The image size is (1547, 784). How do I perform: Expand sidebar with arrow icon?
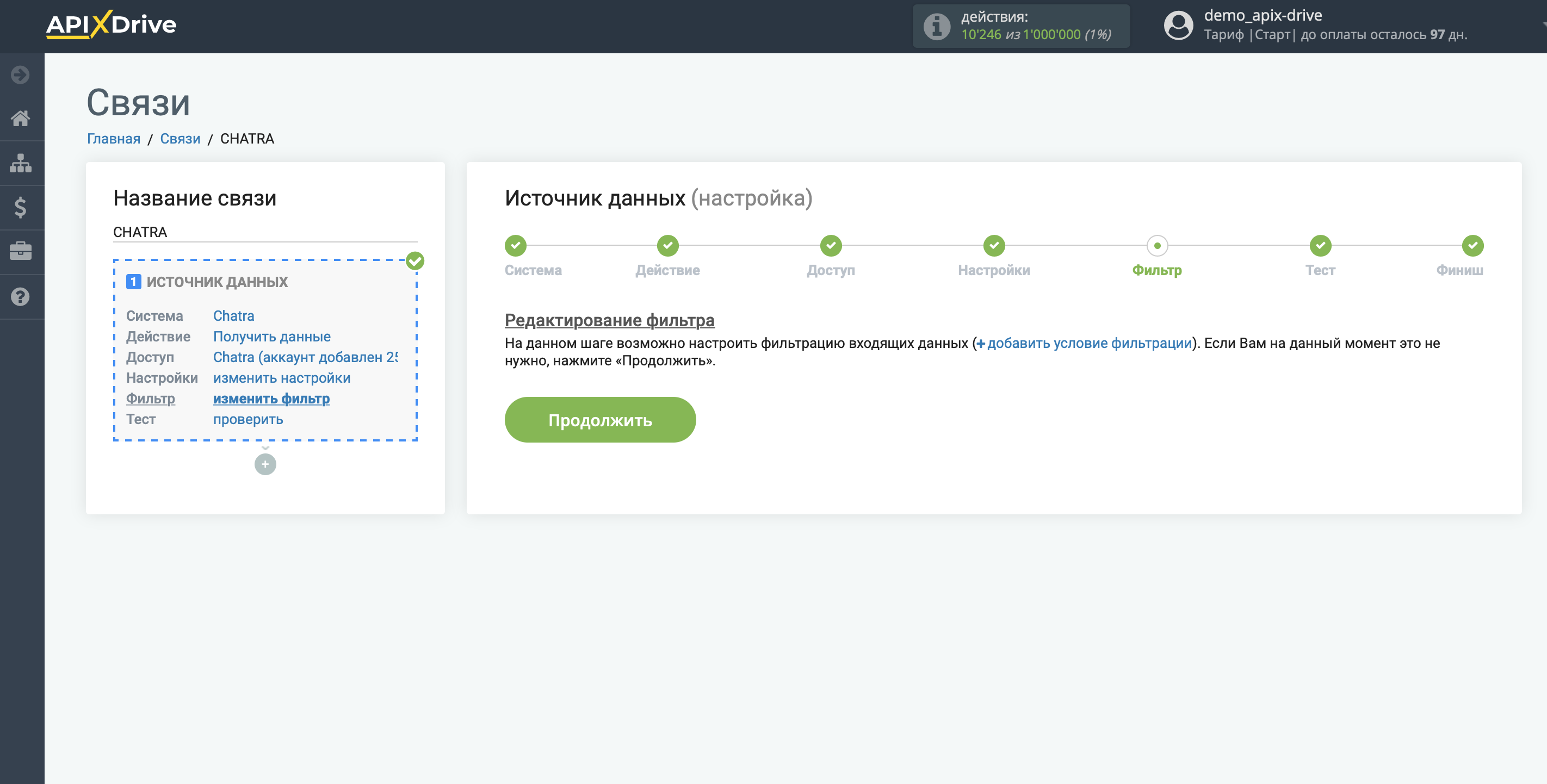pyautogui.click(x=21, y=75)
